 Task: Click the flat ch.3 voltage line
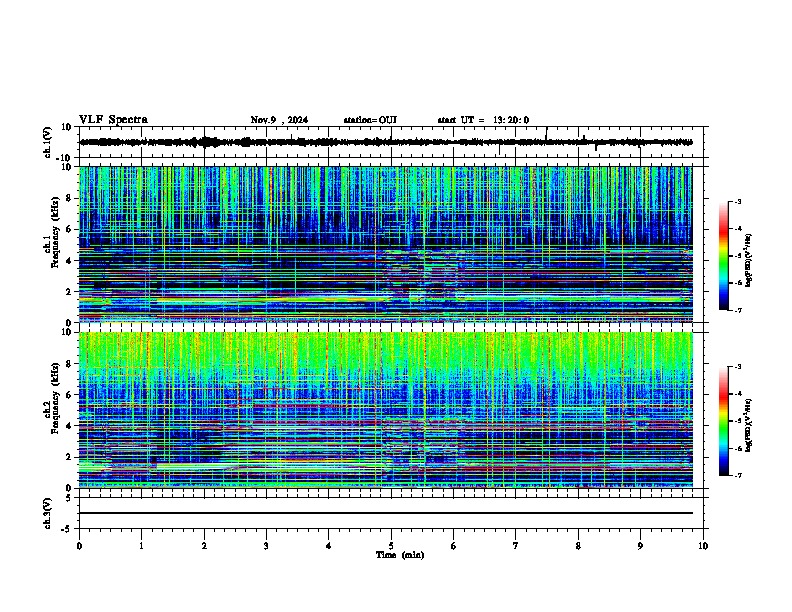[x=386, y=513]
